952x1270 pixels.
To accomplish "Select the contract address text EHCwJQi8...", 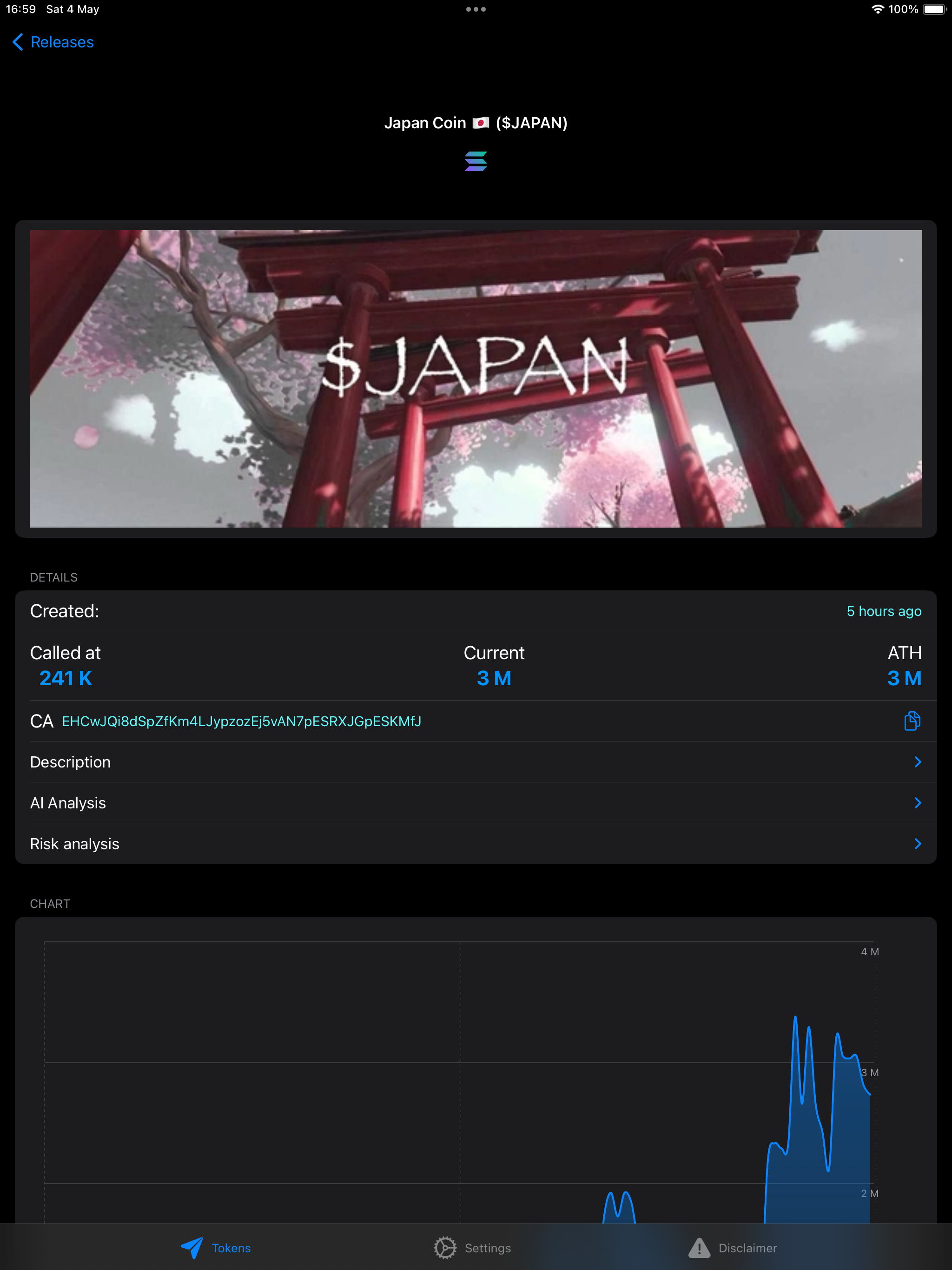I will (x=242, y=721).
